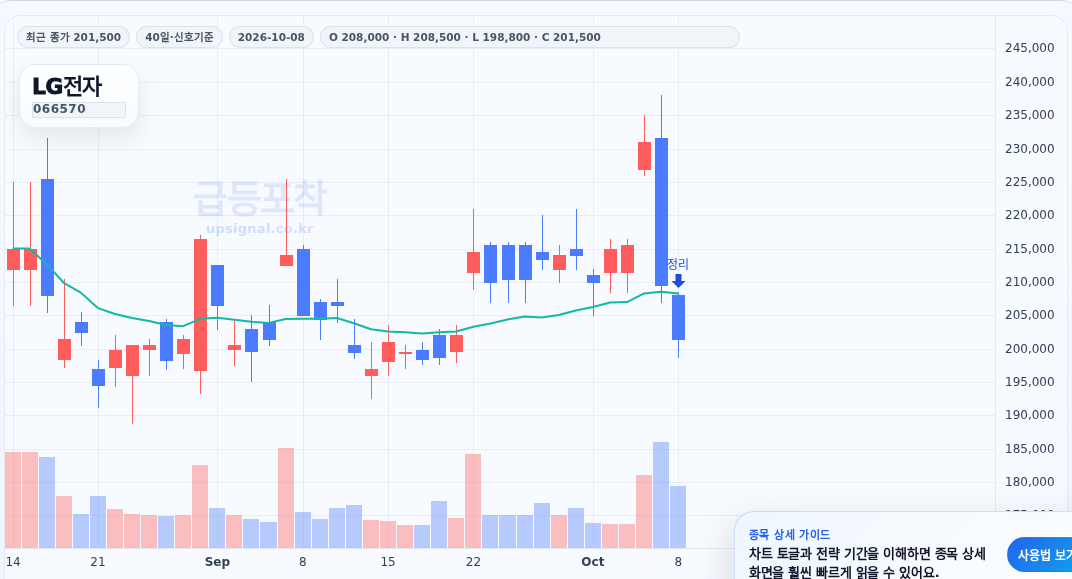Click the 066570 stock code field
Viewport: 1072px width, 579px height.
(79, 109)
